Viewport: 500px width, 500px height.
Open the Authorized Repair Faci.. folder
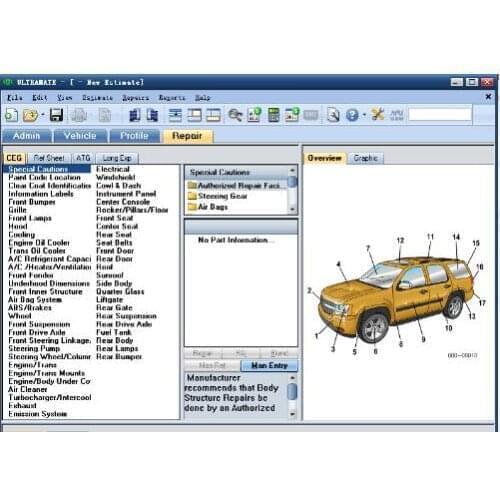[237, 186]
